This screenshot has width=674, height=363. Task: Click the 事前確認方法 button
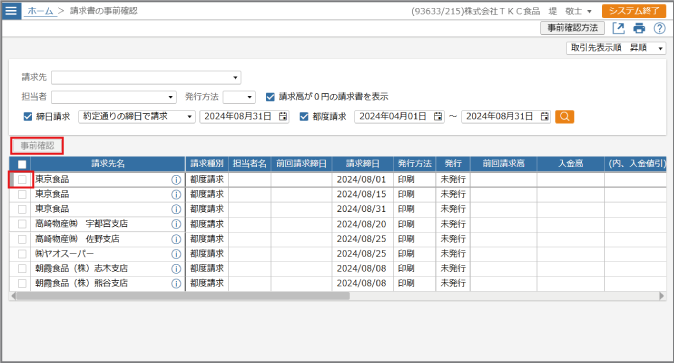(573, 28)
